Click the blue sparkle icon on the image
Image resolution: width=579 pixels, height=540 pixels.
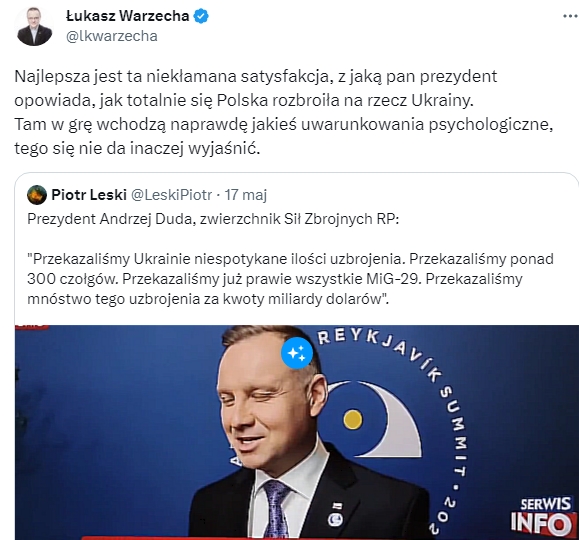(297, 353)
